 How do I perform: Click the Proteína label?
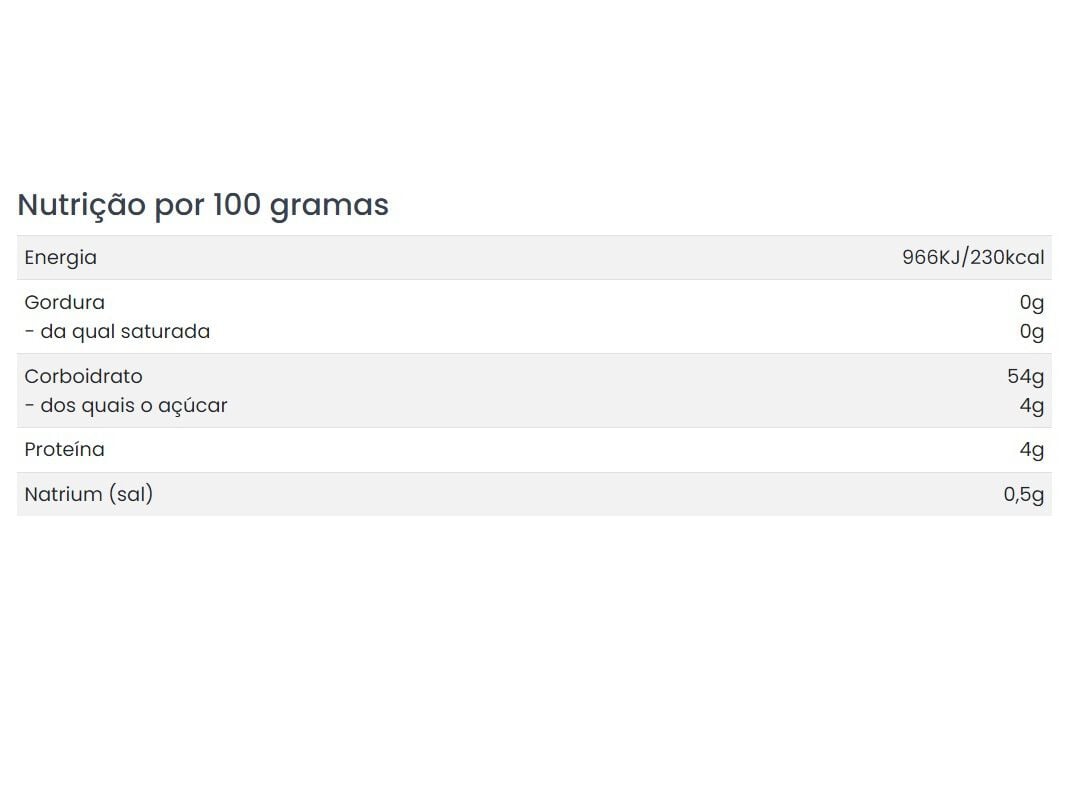[x=64, y=450]
